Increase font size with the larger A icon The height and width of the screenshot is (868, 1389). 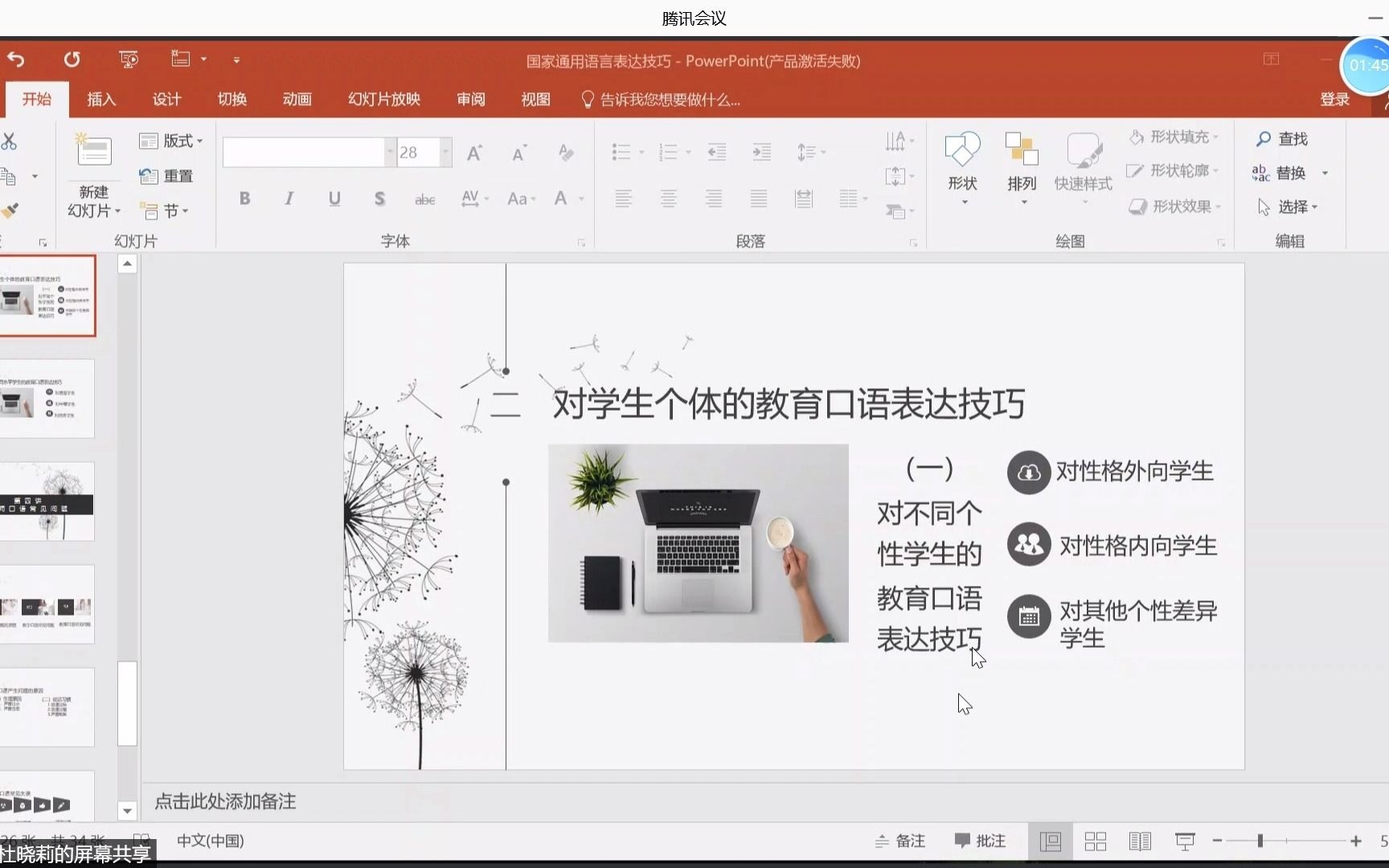475,153
